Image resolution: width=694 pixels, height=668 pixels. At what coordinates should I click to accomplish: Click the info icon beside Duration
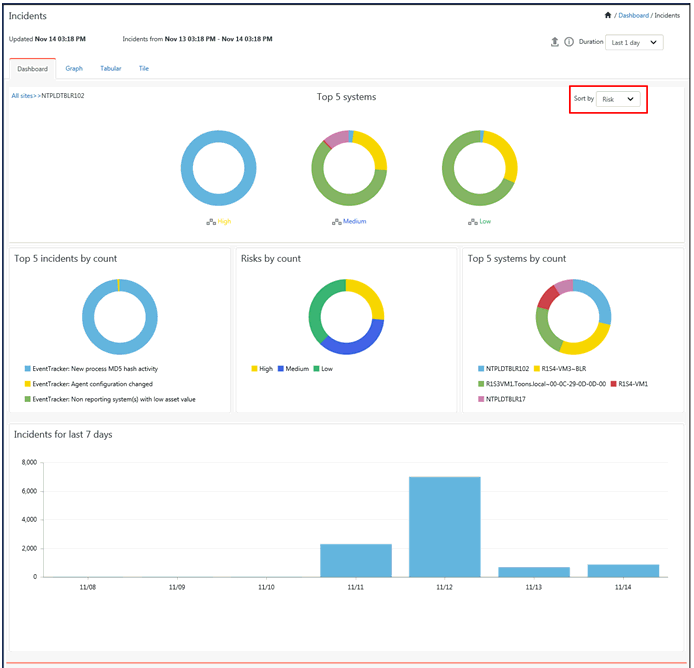point(569,42)
